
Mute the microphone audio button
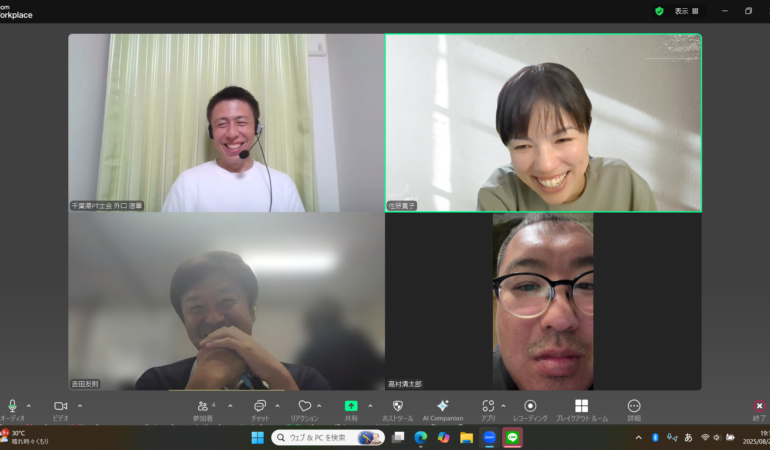pos(12,406)
